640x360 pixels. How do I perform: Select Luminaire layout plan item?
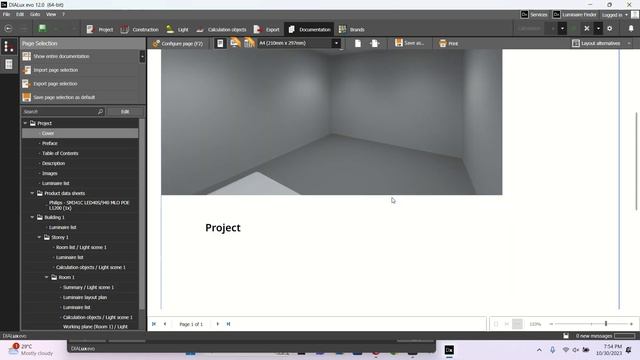(85, 297)
